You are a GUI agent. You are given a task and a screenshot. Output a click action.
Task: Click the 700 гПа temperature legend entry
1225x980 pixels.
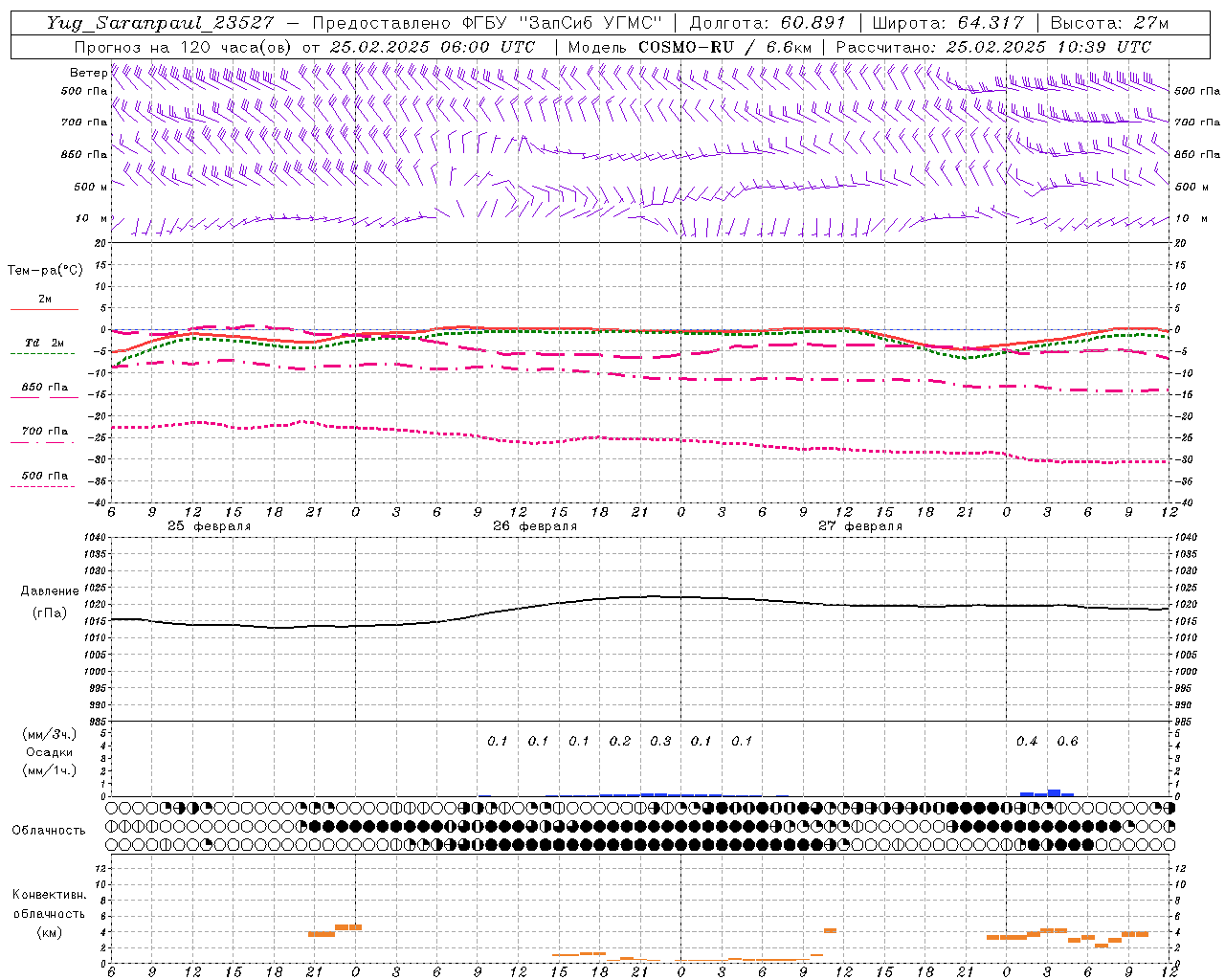click(44, 432)
